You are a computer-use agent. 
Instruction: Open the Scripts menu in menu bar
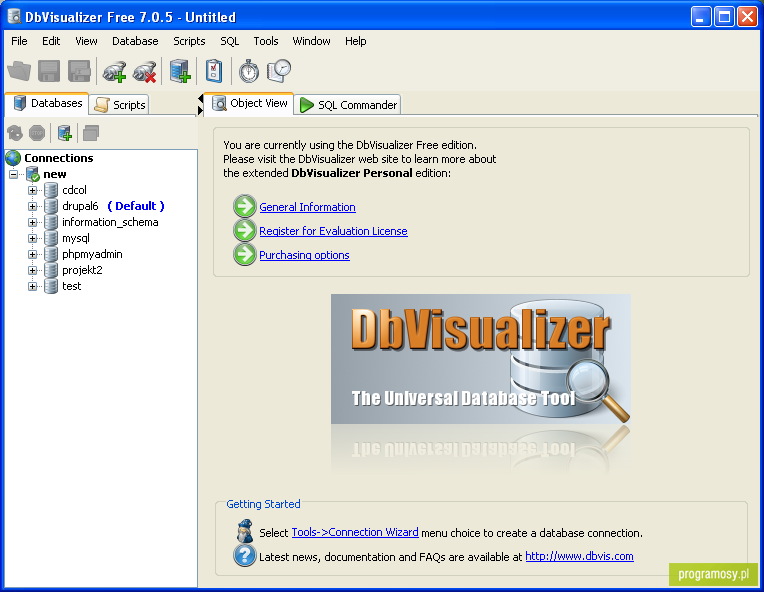click(189, 41)
